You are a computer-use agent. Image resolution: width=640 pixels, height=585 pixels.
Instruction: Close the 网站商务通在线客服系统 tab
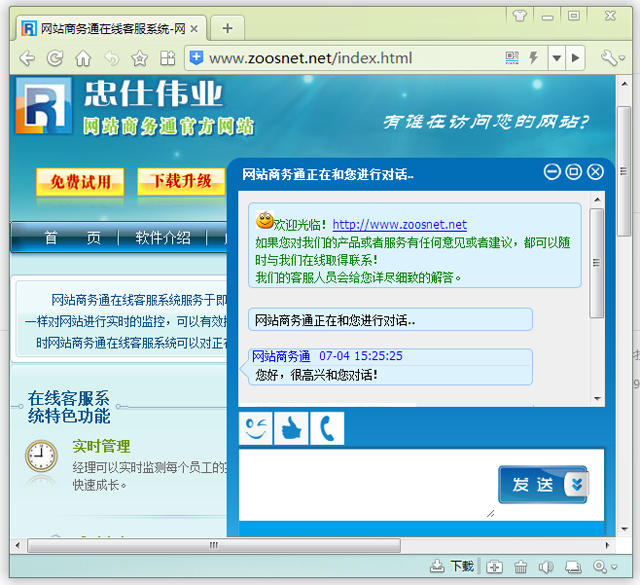click(x=194, y=29)
